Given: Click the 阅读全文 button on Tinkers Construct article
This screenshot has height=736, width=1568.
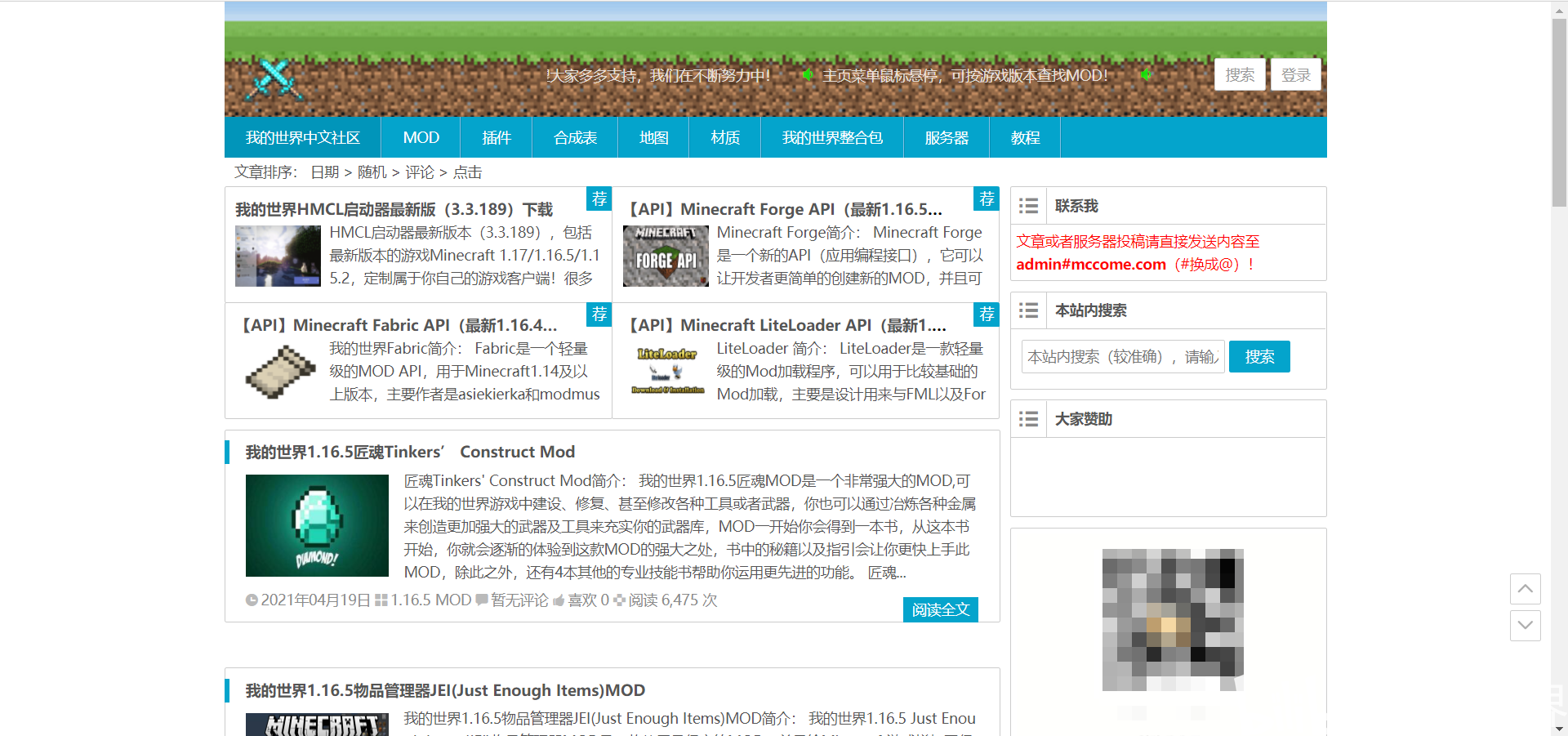Looking at the screenshot, I should tap(940, 609).
